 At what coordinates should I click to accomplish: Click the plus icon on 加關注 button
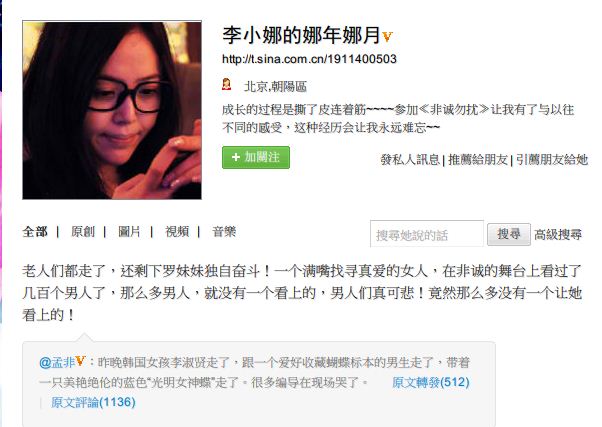tap(236, 157)
